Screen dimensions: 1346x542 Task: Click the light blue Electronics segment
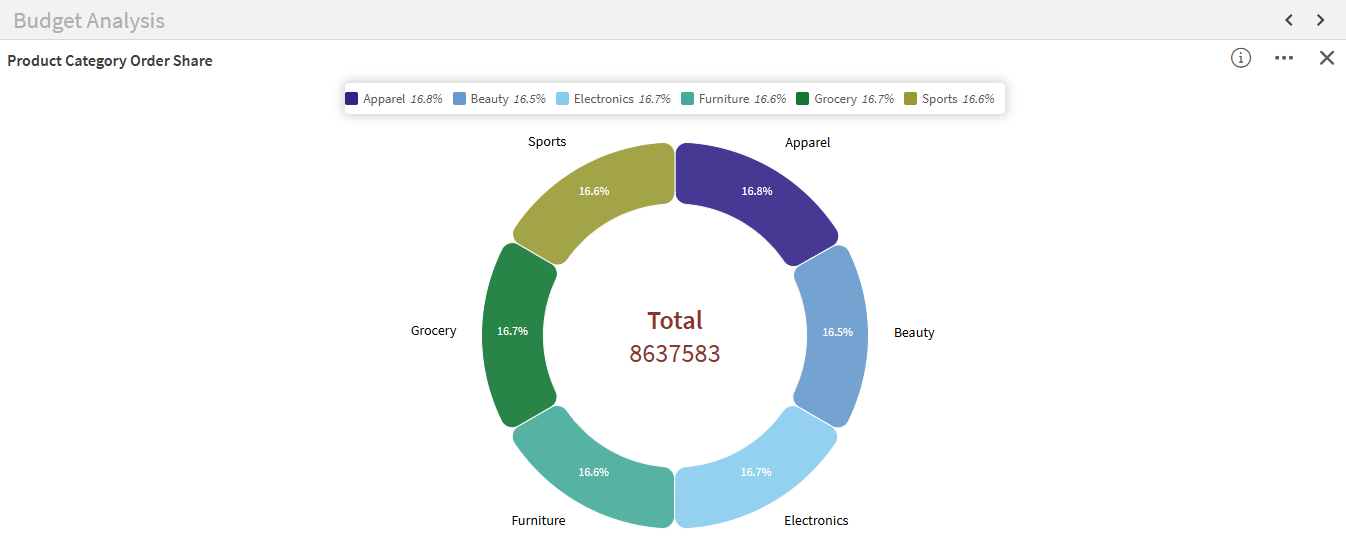click(756, 471)
